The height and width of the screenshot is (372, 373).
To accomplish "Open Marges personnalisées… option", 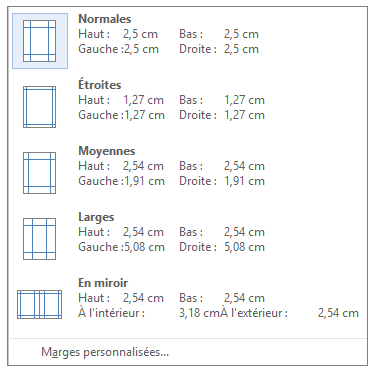I will pyautogui.click(x=105, y=352).
